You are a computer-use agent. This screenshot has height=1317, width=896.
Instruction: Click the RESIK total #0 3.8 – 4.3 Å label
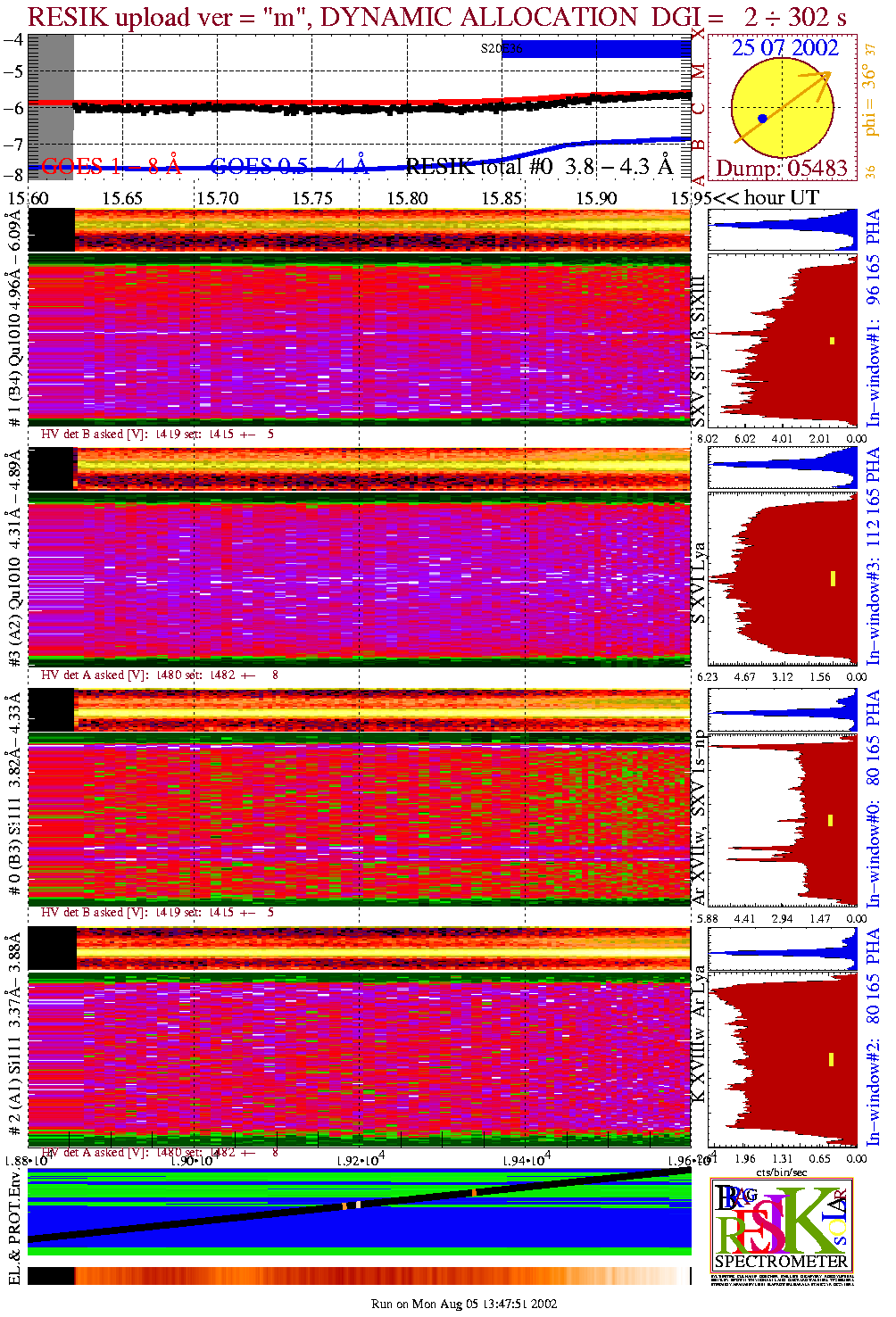[x=539, y=166]
